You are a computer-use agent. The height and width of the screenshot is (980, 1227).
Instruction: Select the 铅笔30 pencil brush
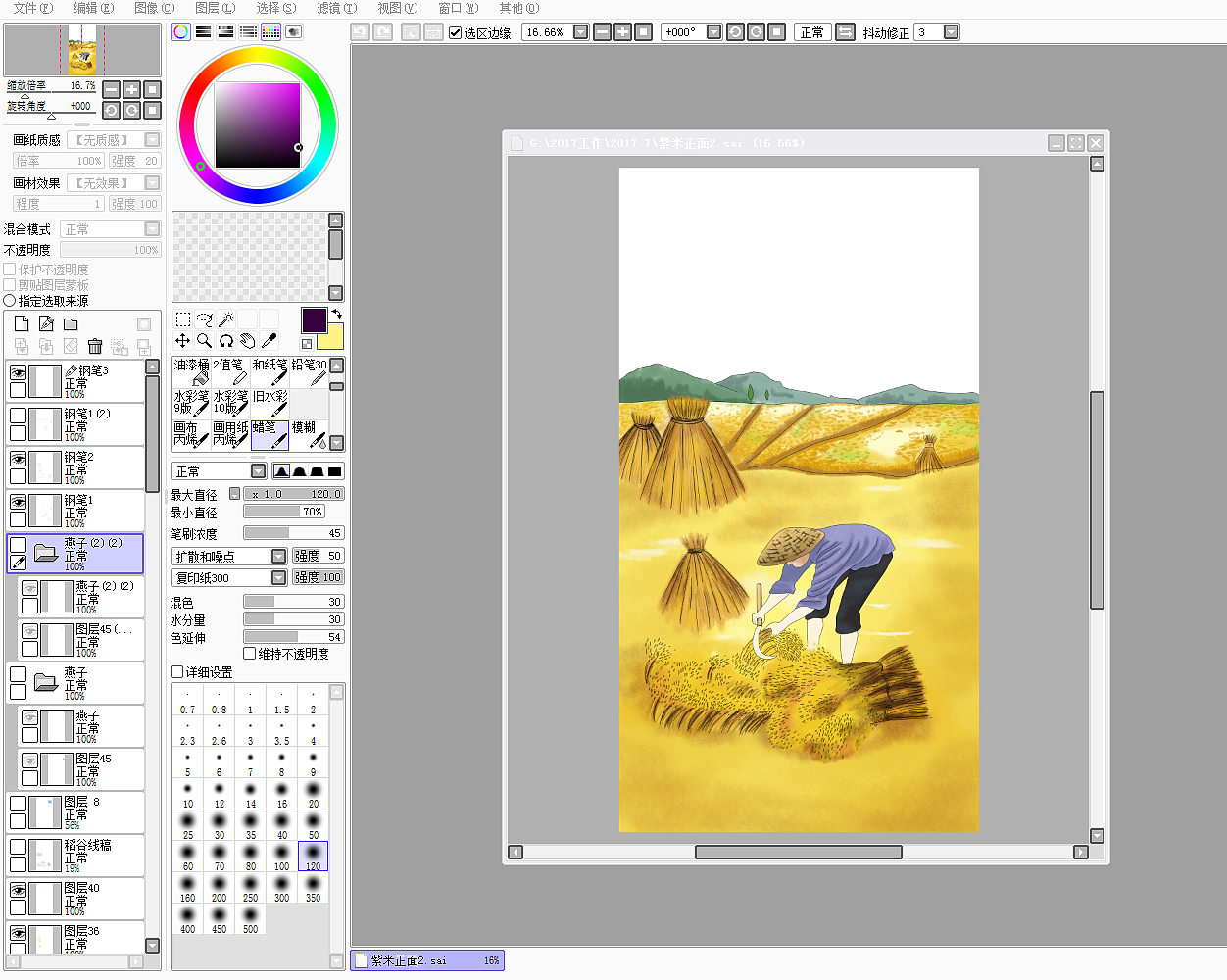[x=309, y=371]
